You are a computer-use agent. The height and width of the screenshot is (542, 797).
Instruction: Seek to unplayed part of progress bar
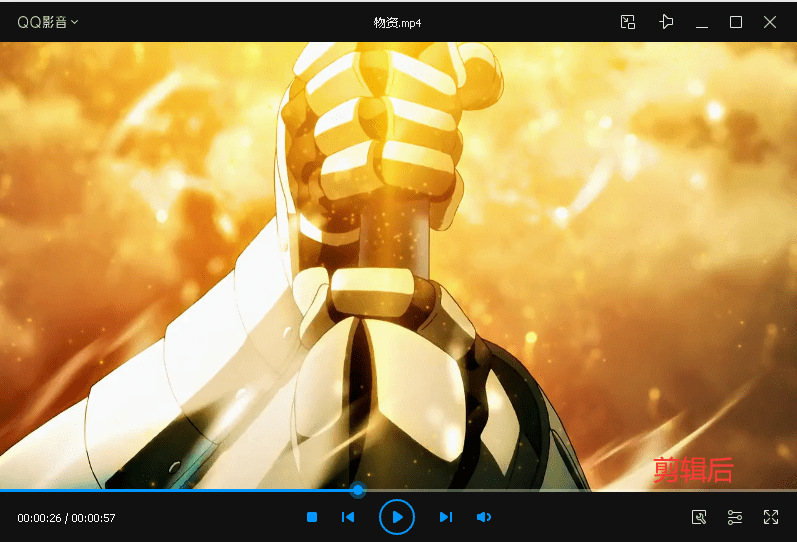(x=579, y=491)
